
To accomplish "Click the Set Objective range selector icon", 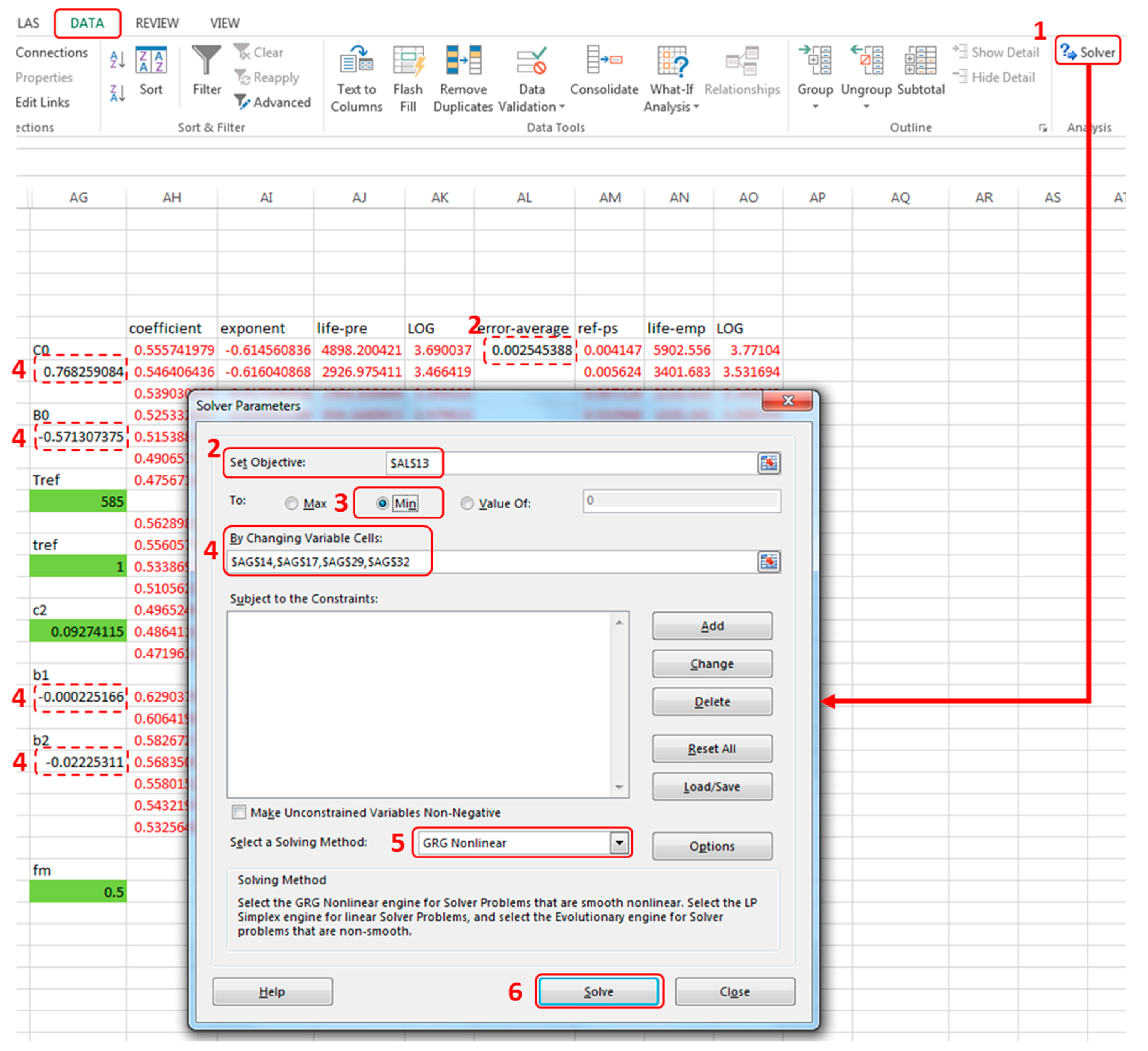I will click(769, 463).
